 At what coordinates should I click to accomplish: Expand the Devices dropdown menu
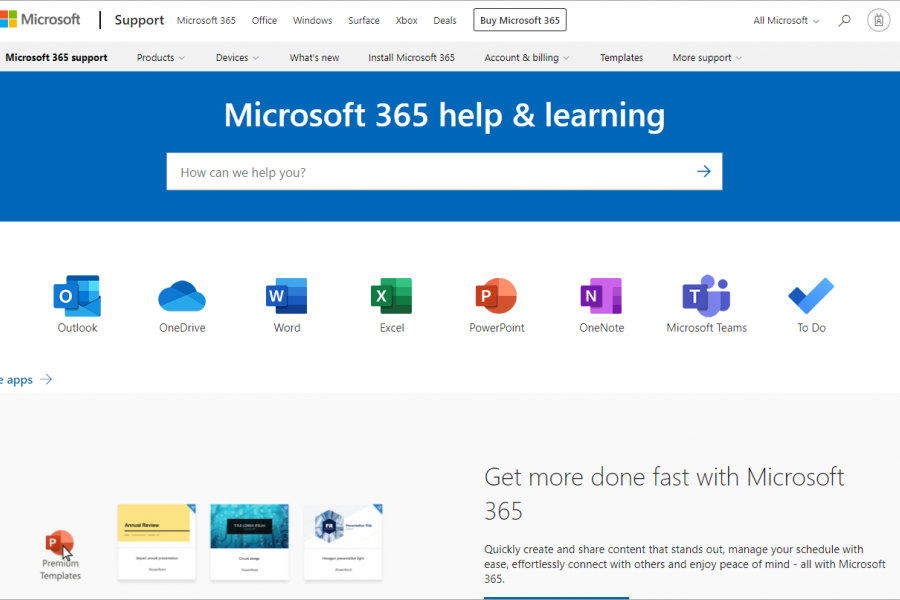237,58
